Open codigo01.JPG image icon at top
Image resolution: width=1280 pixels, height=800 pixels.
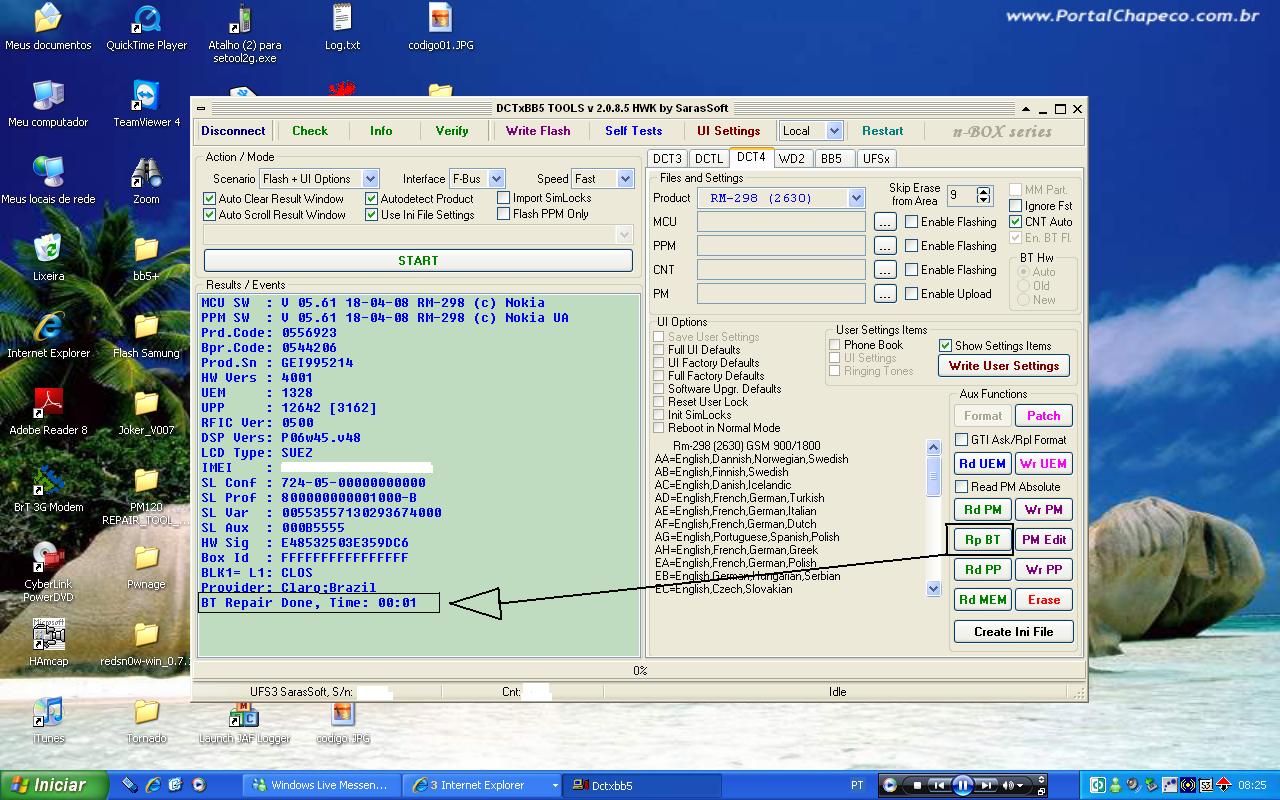441,28
